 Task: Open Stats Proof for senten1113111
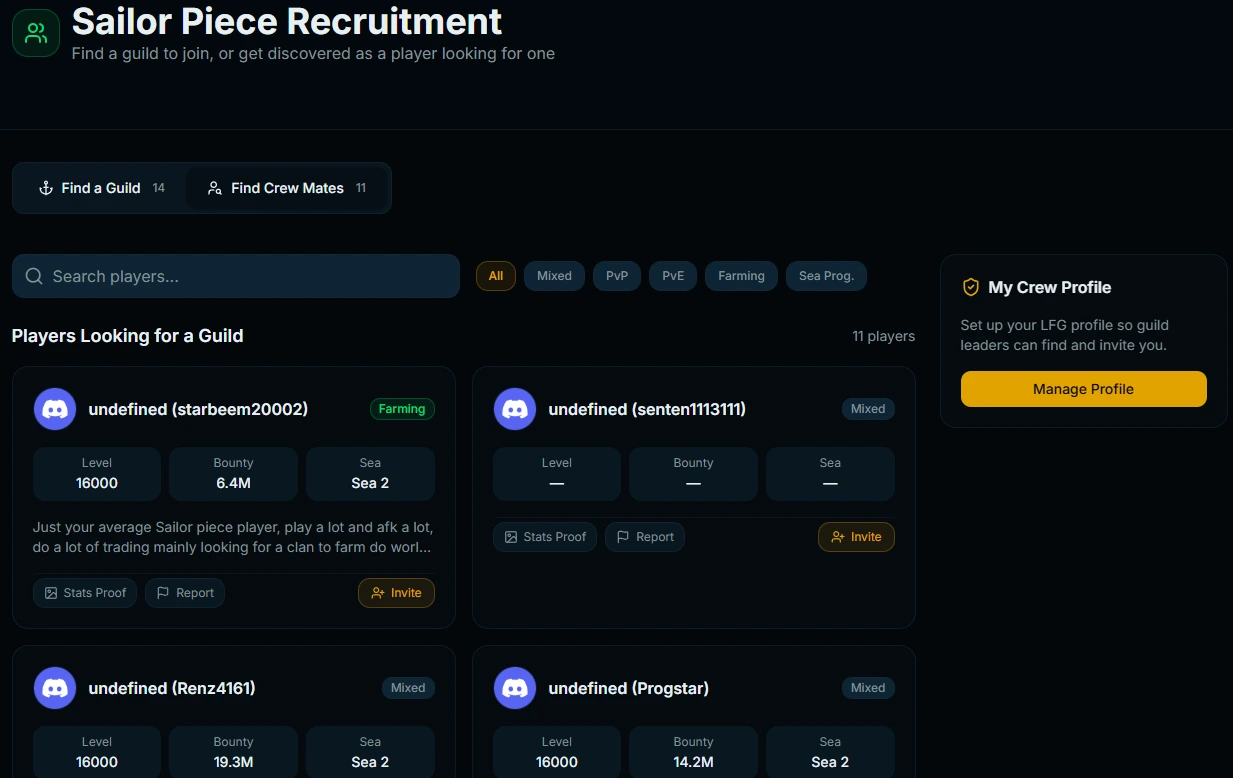[545, 537]
